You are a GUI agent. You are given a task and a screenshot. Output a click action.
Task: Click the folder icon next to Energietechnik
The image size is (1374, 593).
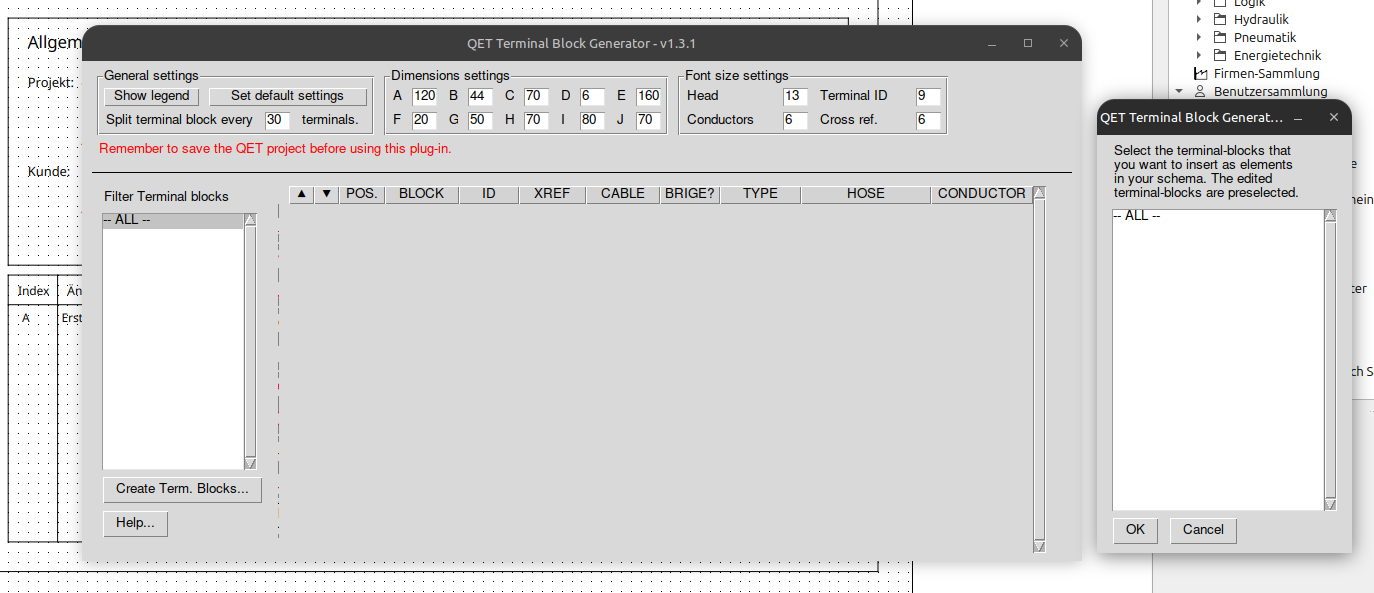point(1220,56)
